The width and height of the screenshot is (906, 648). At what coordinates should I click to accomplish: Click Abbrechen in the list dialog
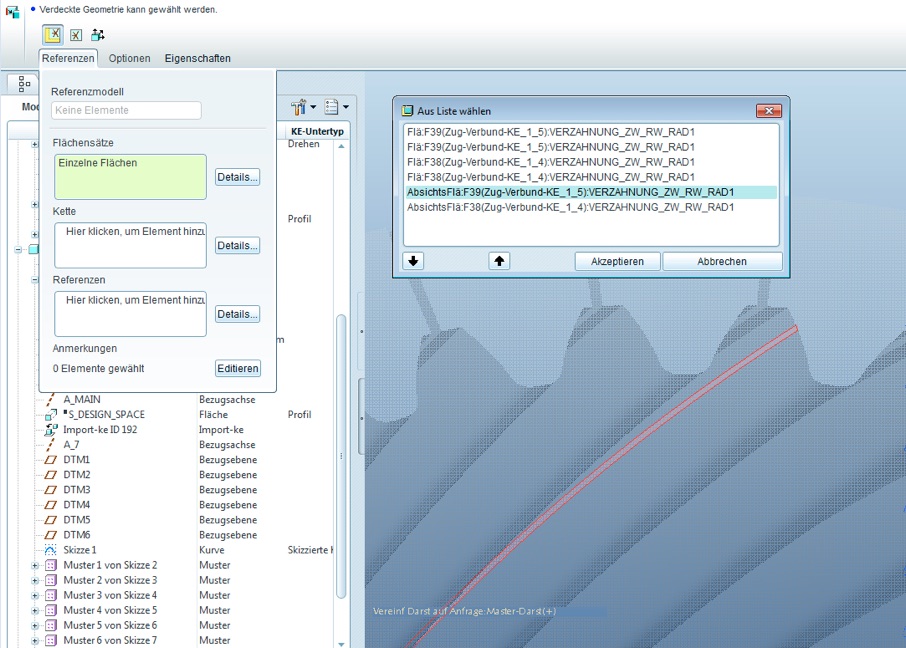pyautogui.click(x=722, y=261)
